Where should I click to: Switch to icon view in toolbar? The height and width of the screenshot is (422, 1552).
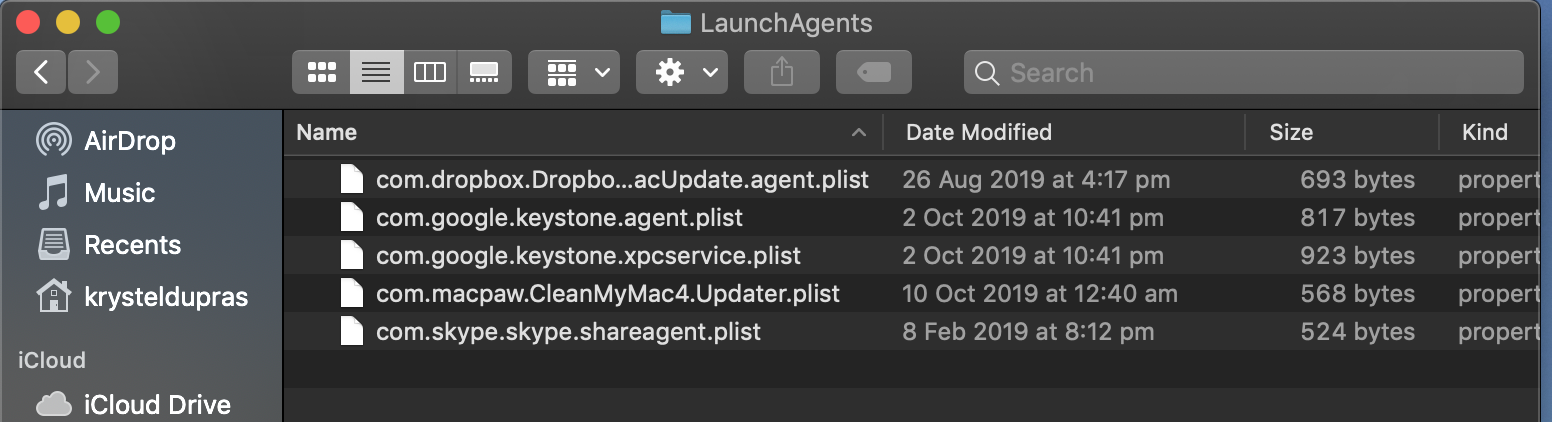coord(321,72)
